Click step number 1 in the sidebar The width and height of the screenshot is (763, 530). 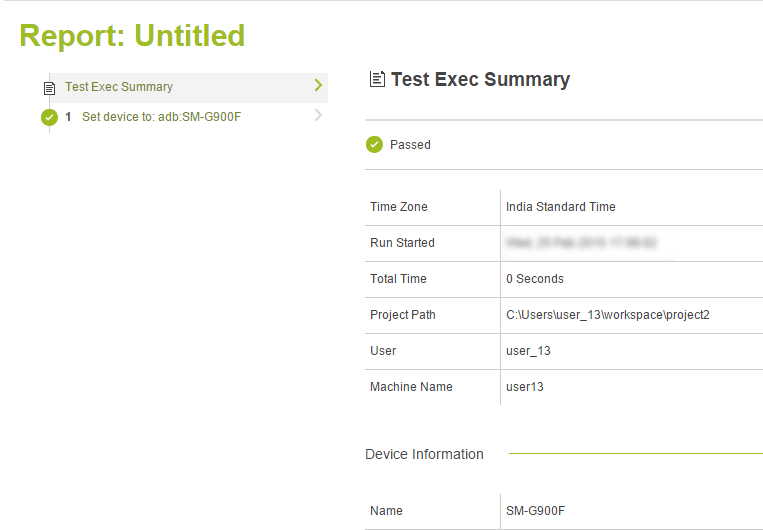(68, 117)
